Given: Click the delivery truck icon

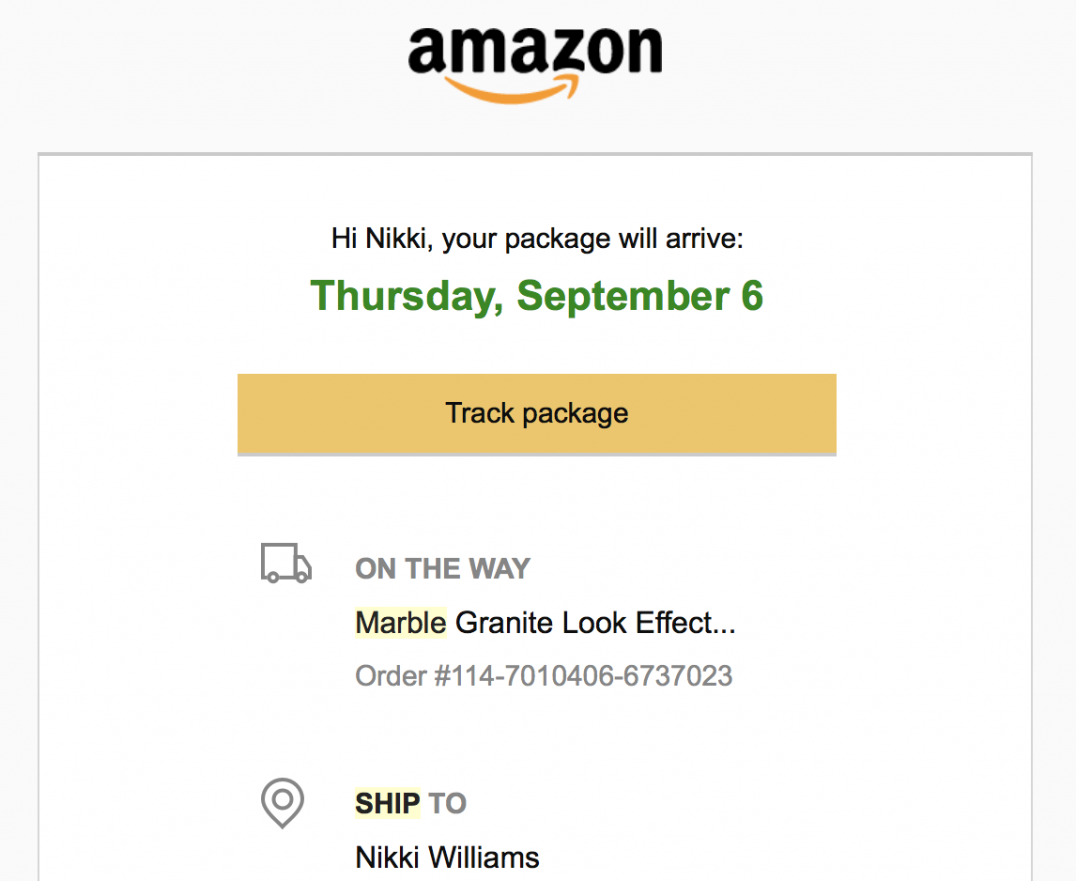Looking at the screenshot, I should (285, 564).
